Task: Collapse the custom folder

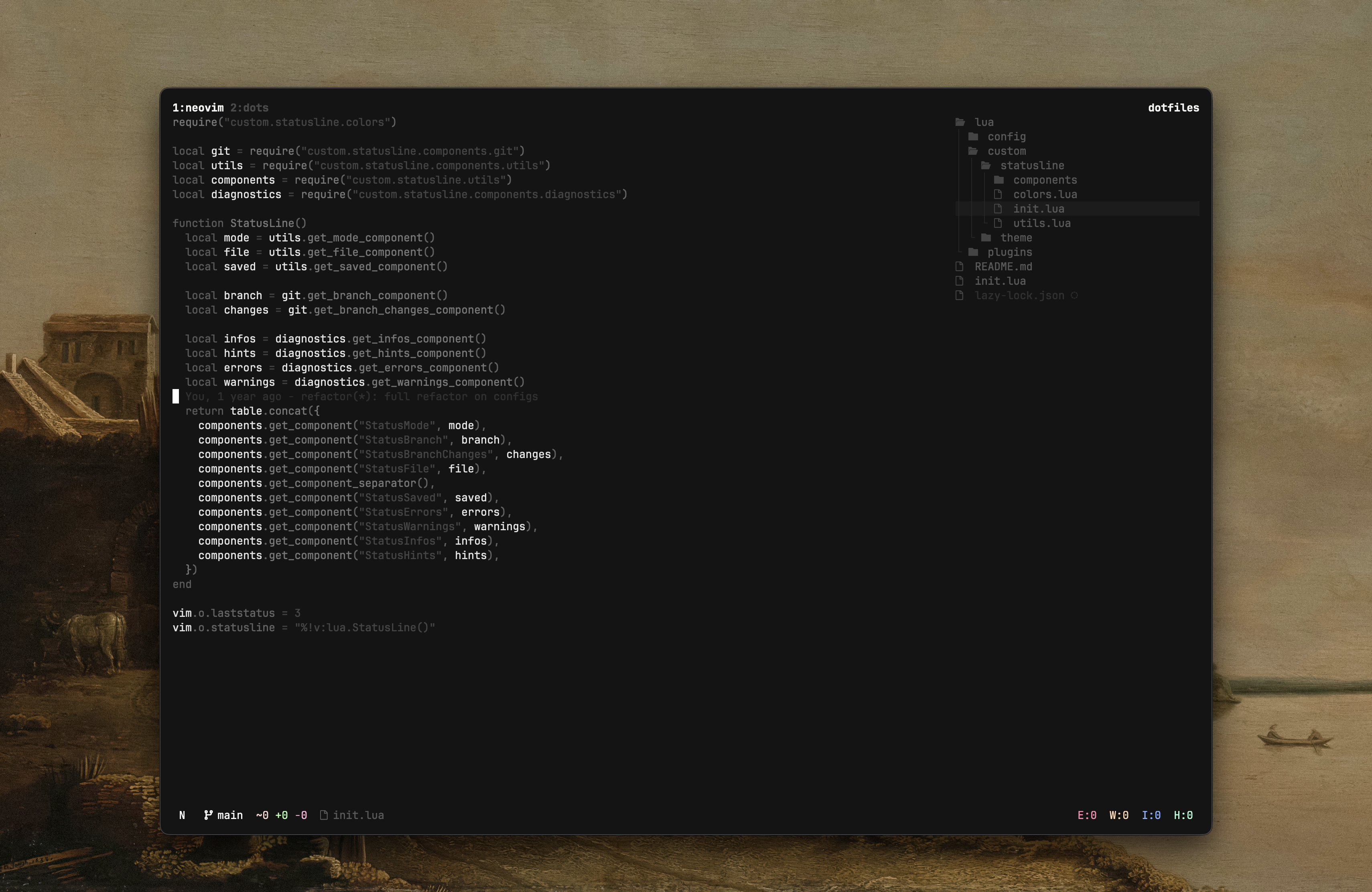Action: tap(1006, 151)
